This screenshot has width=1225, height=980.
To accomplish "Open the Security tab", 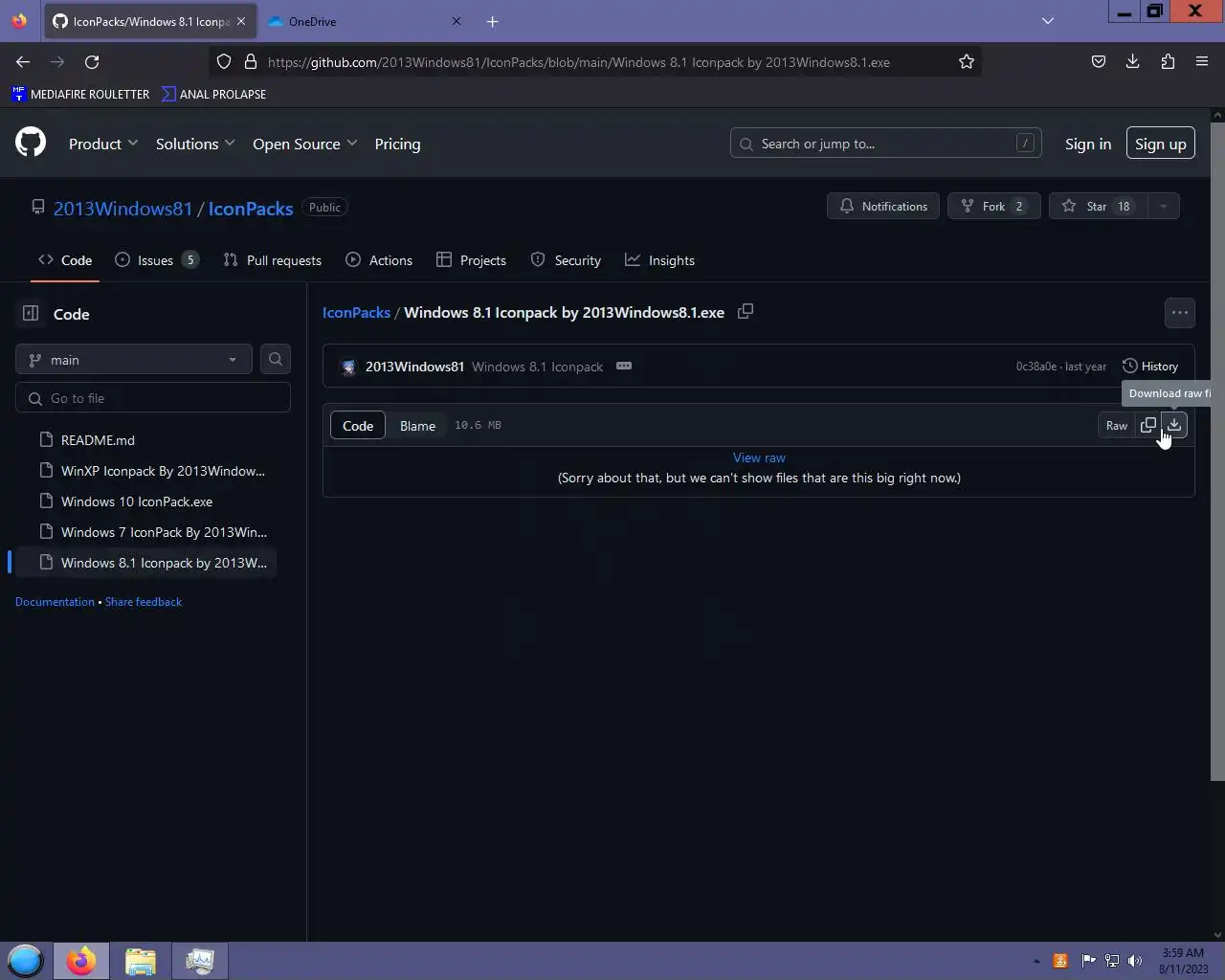I will (566, 260).
